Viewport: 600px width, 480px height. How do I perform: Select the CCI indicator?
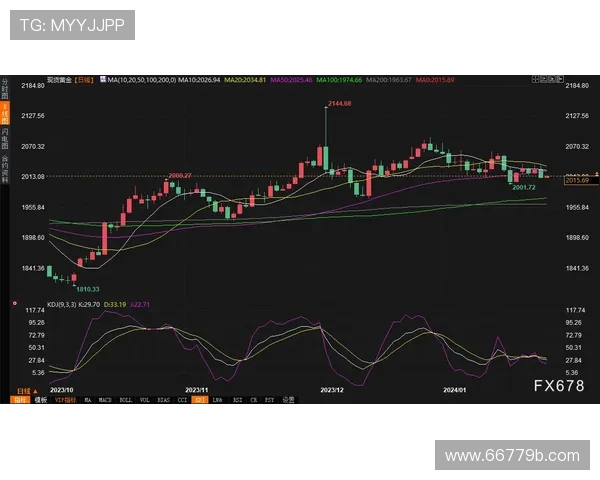pyautogui.click(x=182, y=398)
